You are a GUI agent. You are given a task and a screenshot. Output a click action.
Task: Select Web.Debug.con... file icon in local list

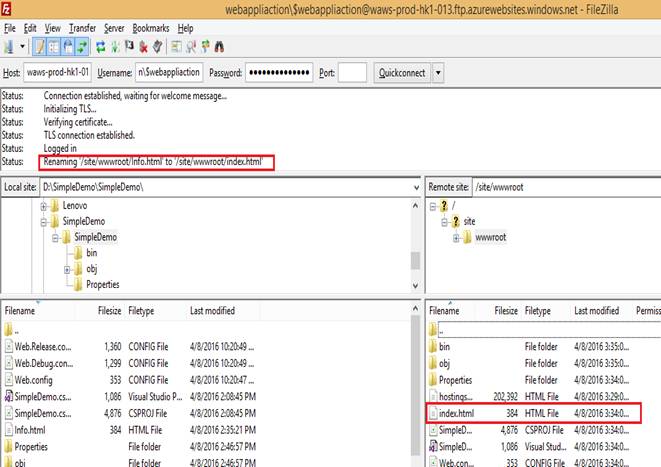click(x=8, y=363)
